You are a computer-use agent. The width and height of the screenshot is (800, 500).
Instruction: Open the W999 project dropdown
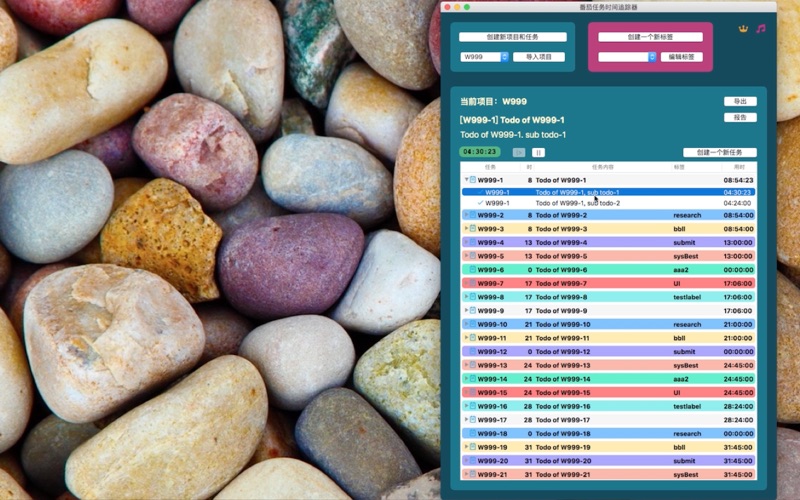coord(505,57)
